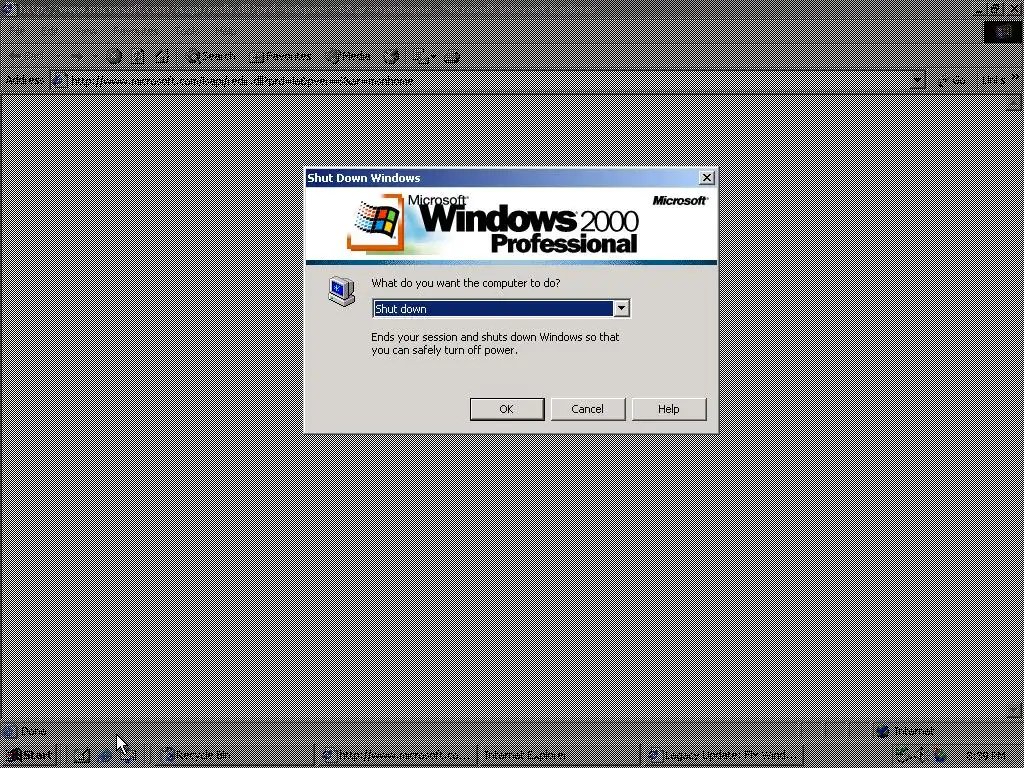The width and height of the screenshot is (1024, 768).
Task: Click the Refresh icon in IE toolbar
Action: click(138, 56)
